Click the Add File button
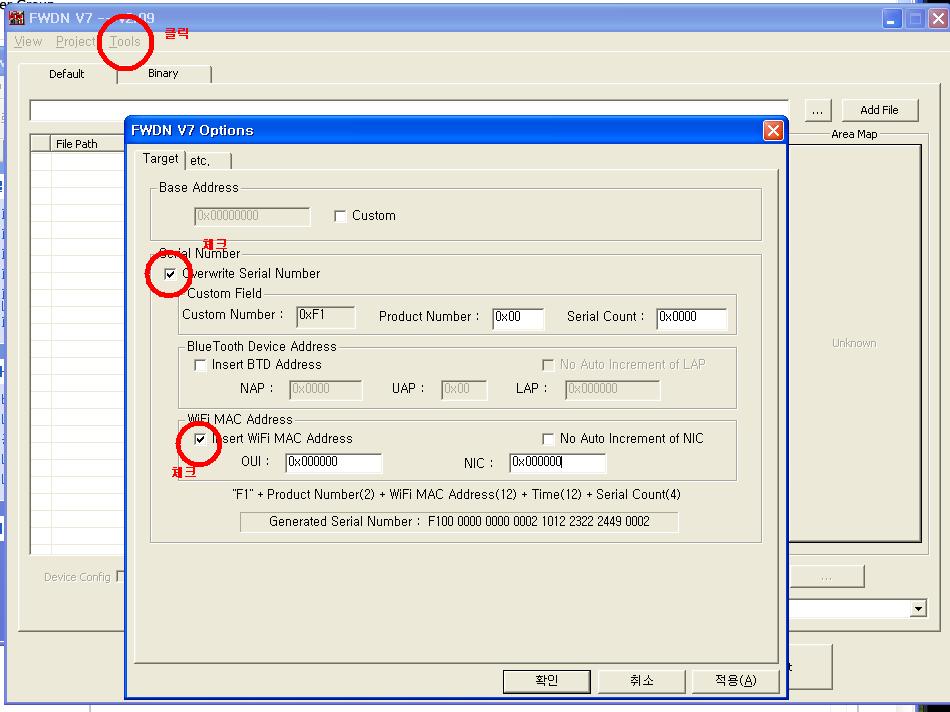 click(880, 110)
